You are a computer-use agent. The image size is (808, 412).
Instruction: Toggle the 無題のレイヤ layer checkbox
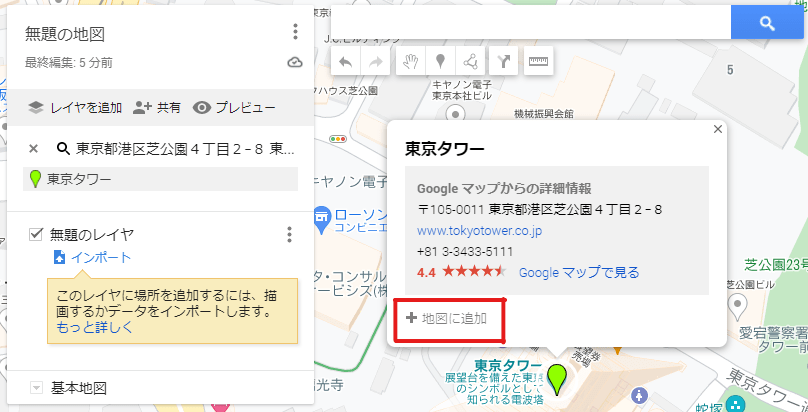click(x=36, y=234)
